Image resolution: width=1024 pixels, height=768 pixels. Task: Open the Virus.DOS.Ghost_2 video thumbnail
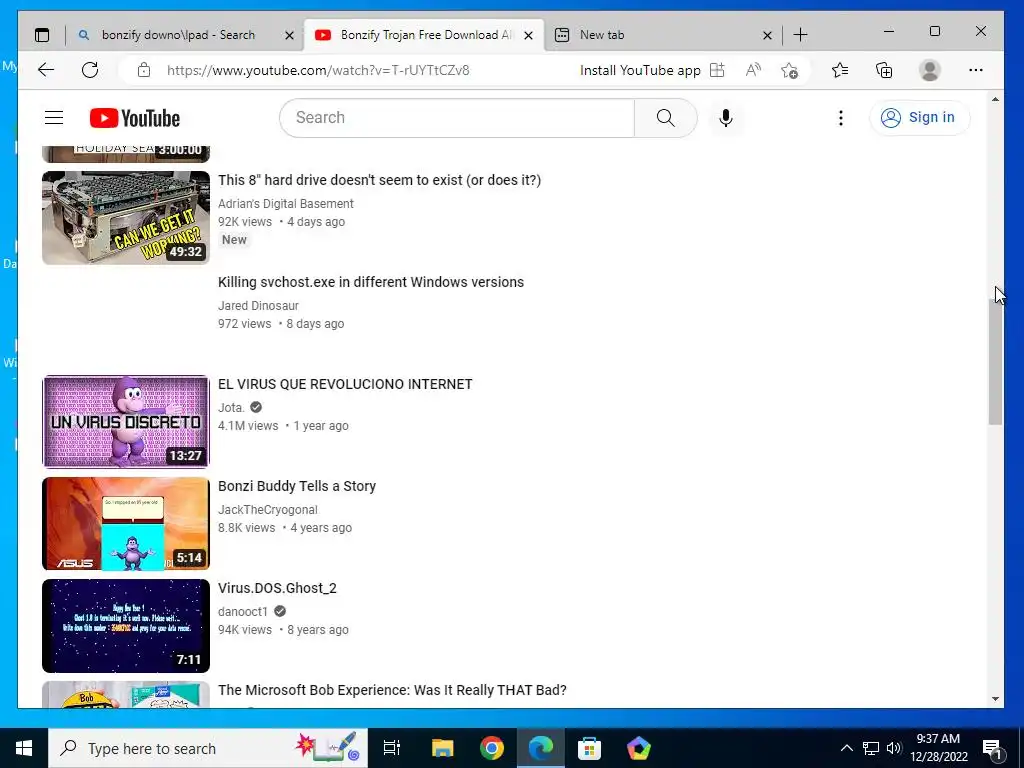click(x=126, y=626)
